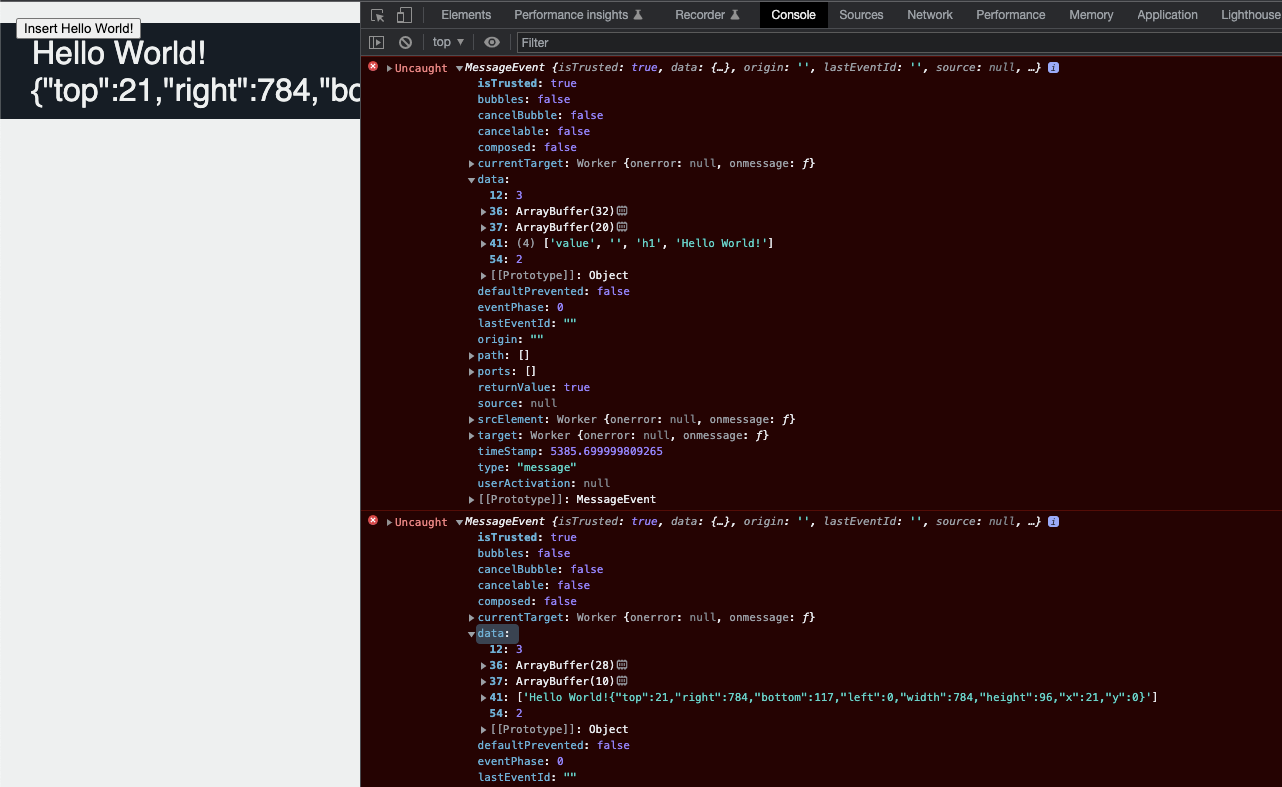Image resolution: width=1282 pixels, height=787 pixels.
Task: Collapse the data property in the first event
Action: [x=472, y=180]
